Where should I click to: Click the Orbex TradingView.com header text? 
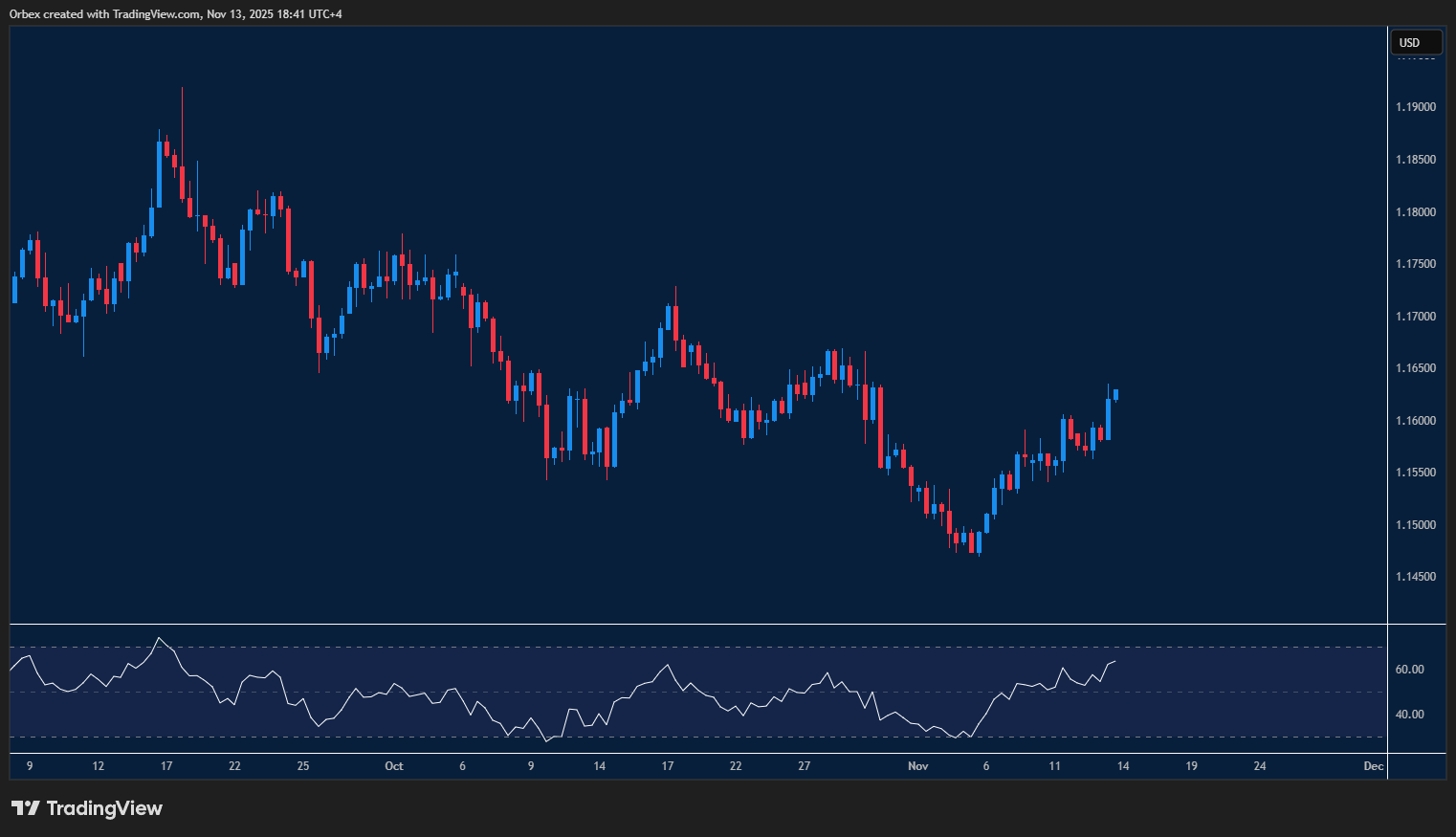point(176,13)
